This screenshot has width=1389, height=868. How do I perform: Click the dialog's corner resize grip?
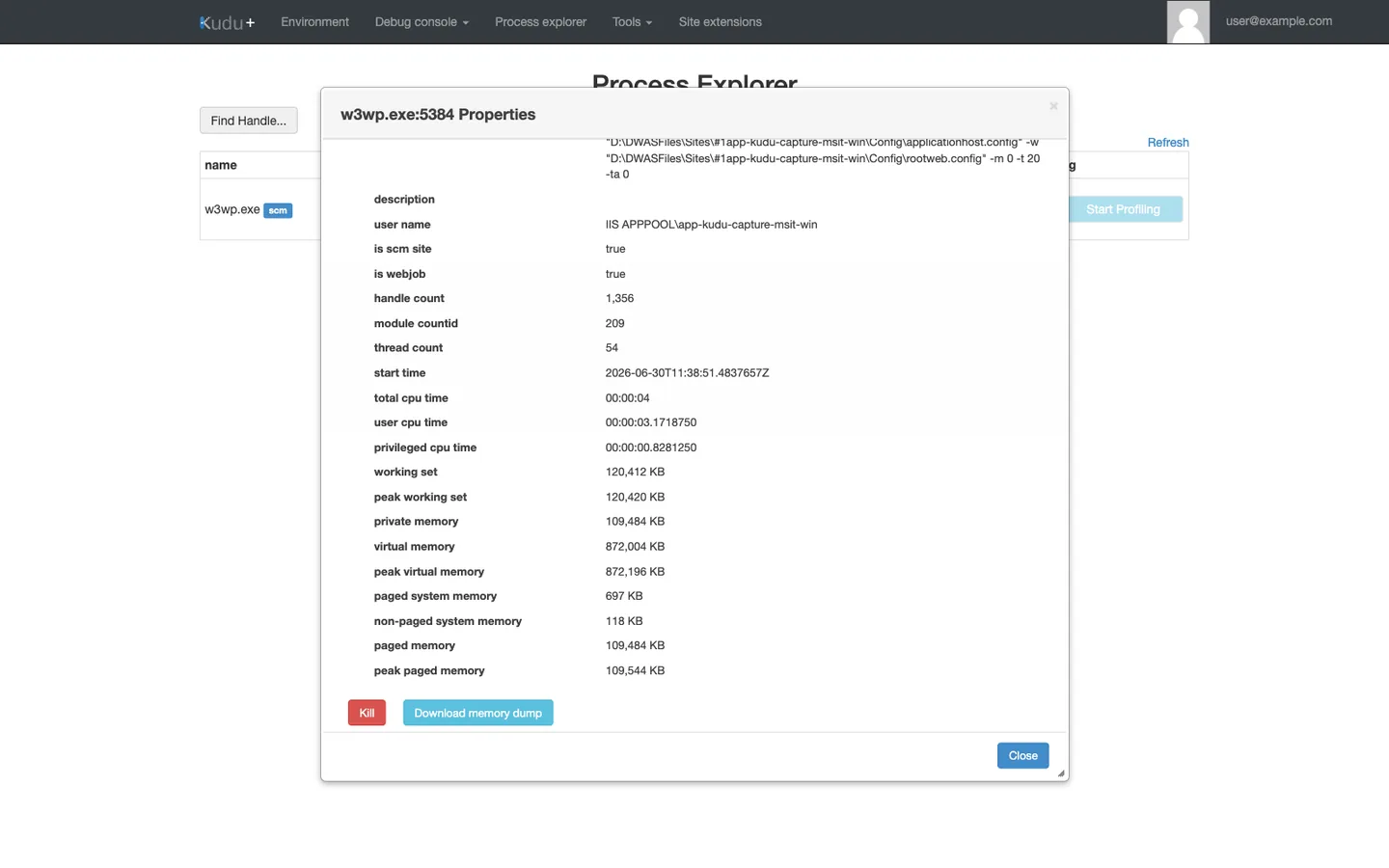click(x=1061, y=773)
